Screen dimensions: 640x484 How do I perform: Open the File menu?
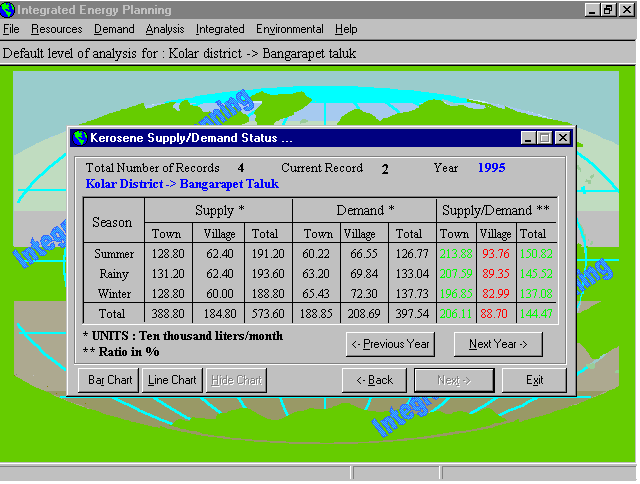[11, 30]
